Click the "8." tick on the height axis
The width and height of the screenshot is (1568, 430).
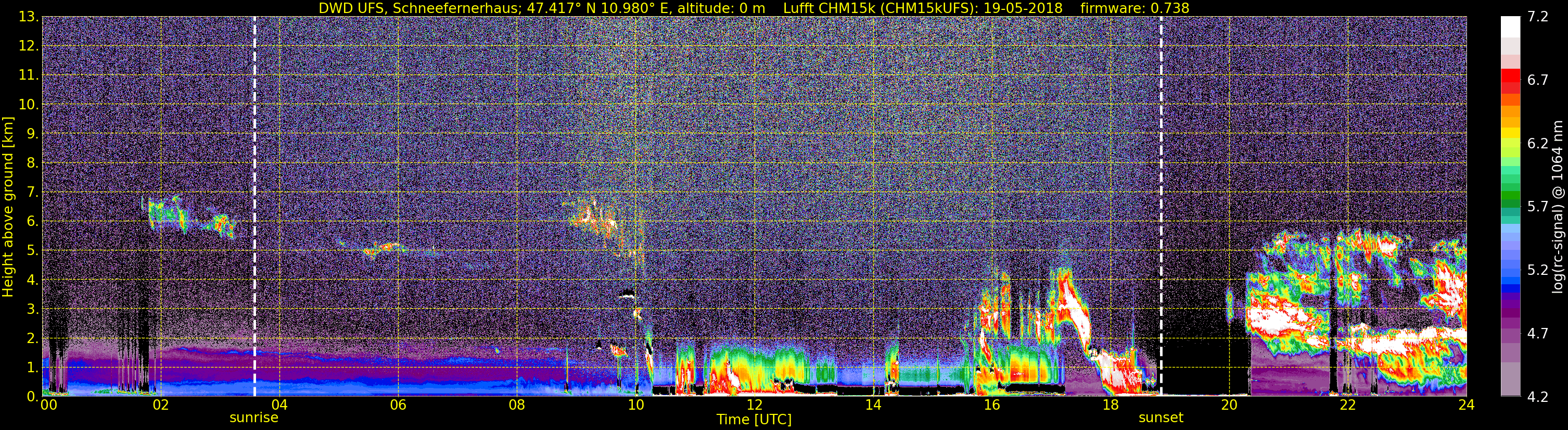32,162
